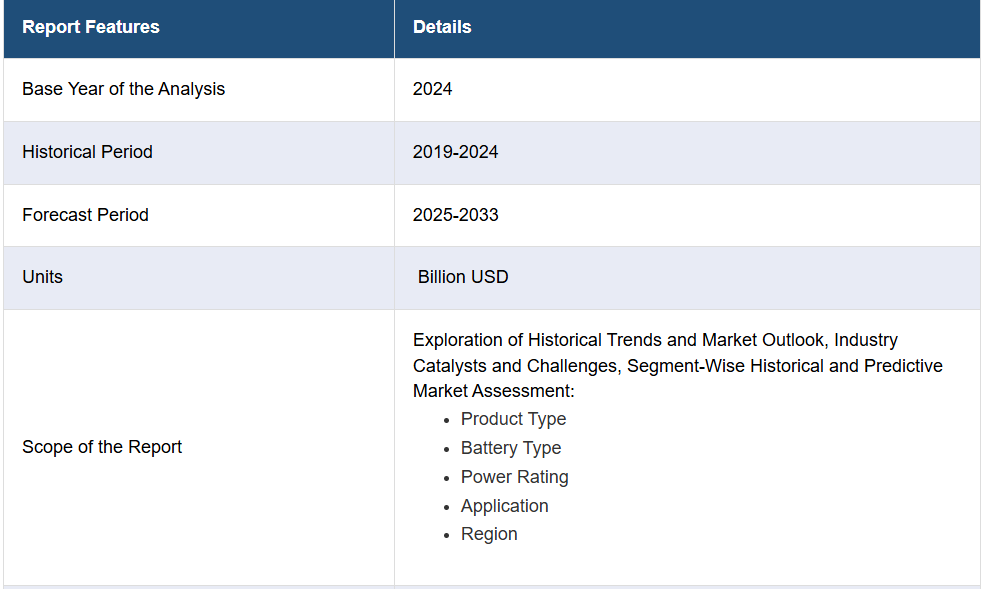
Task: Select the Scope of the Report label
Action: [101, 447]
